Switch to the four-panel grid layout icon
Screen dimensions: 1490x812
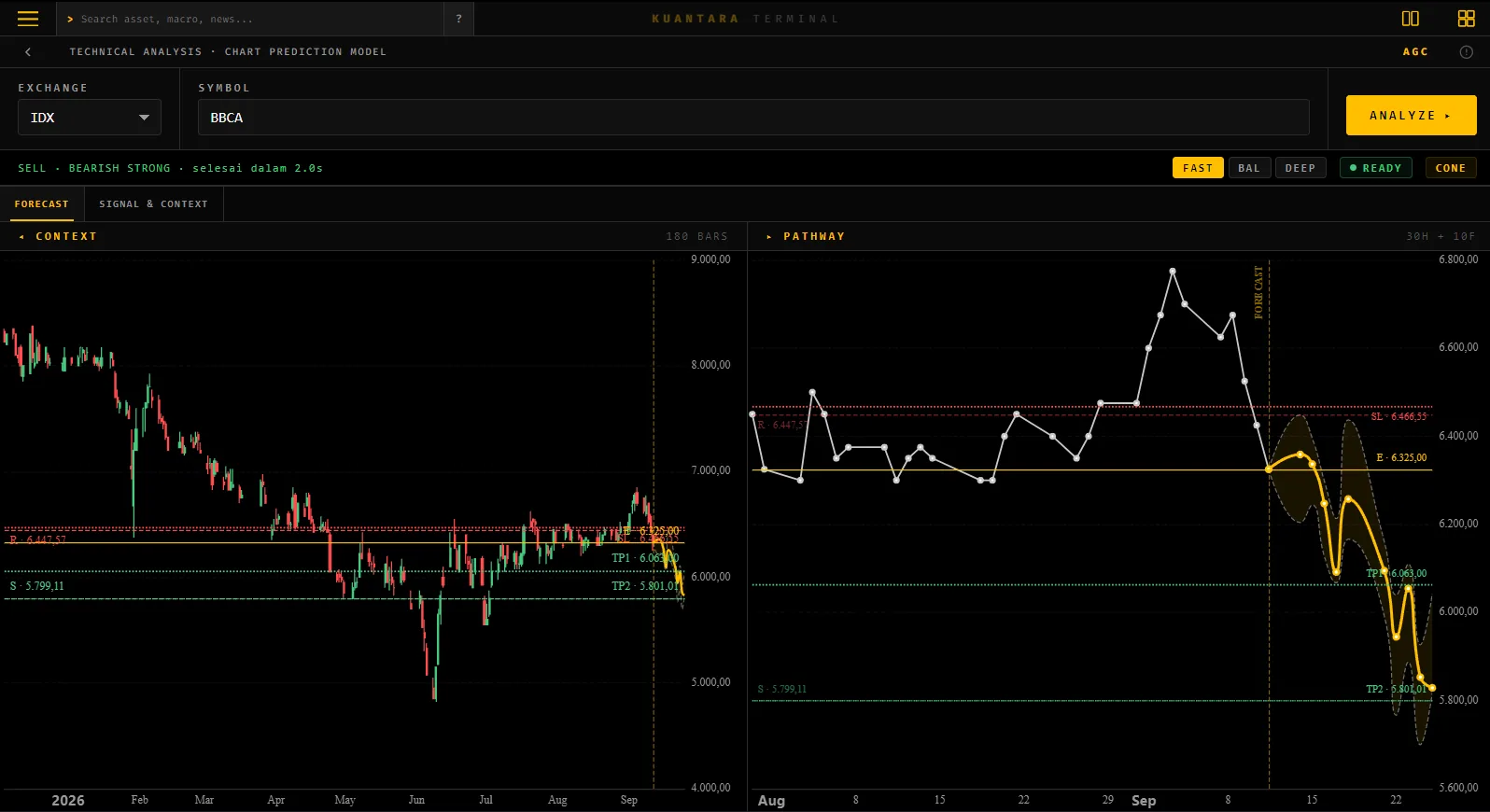tap(1466, 19)
